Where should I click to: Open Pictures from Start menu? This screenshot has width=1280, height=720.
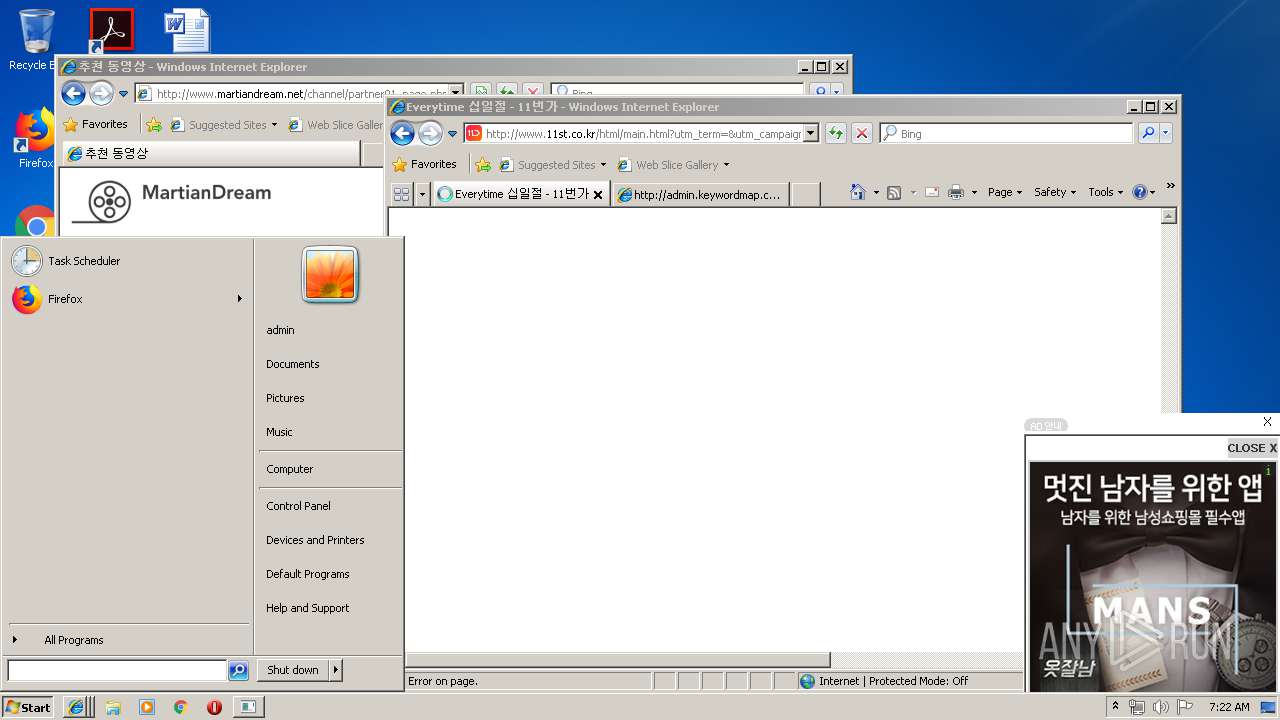point(285,398)
